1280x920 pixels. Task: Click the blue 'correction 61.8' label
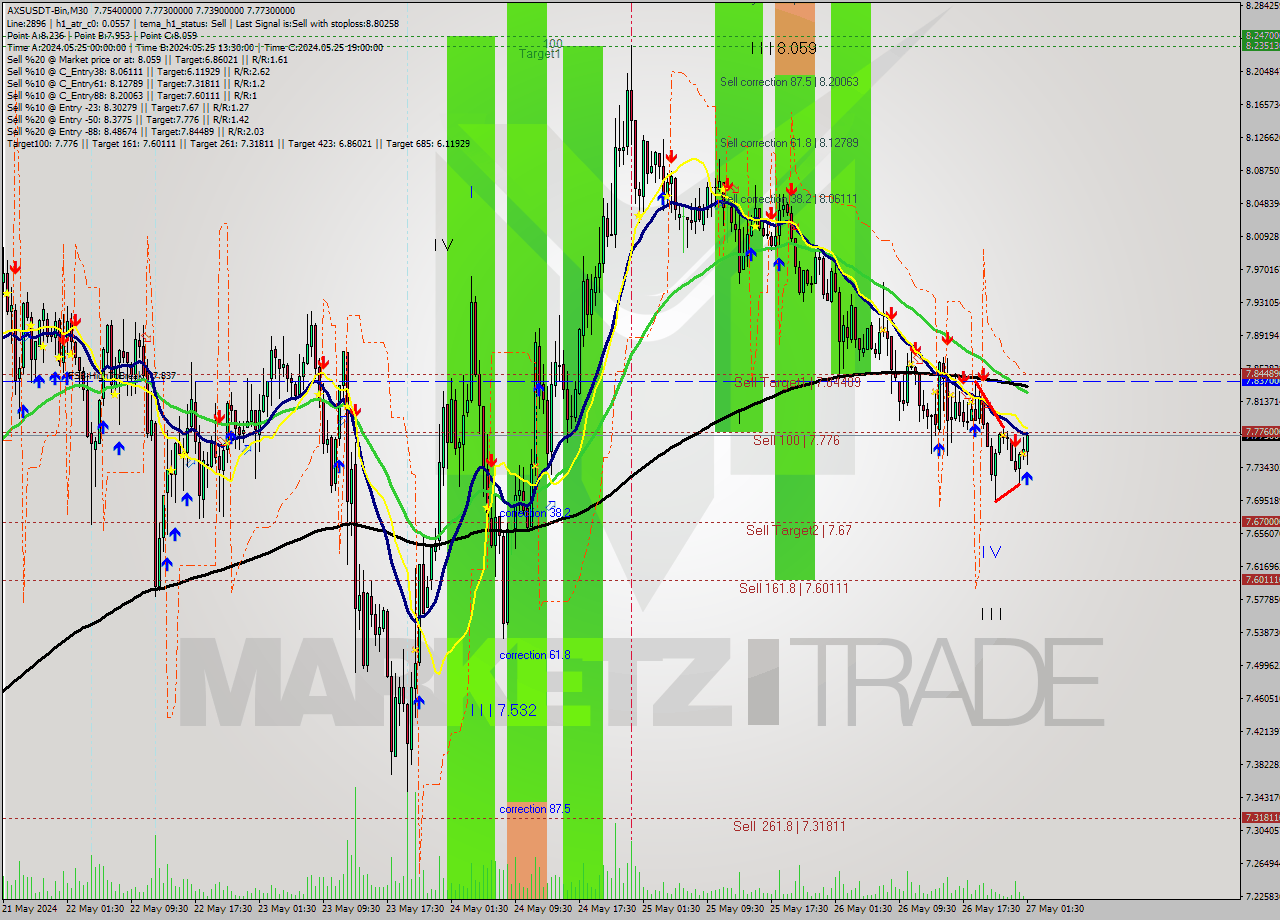pos(534,655)
